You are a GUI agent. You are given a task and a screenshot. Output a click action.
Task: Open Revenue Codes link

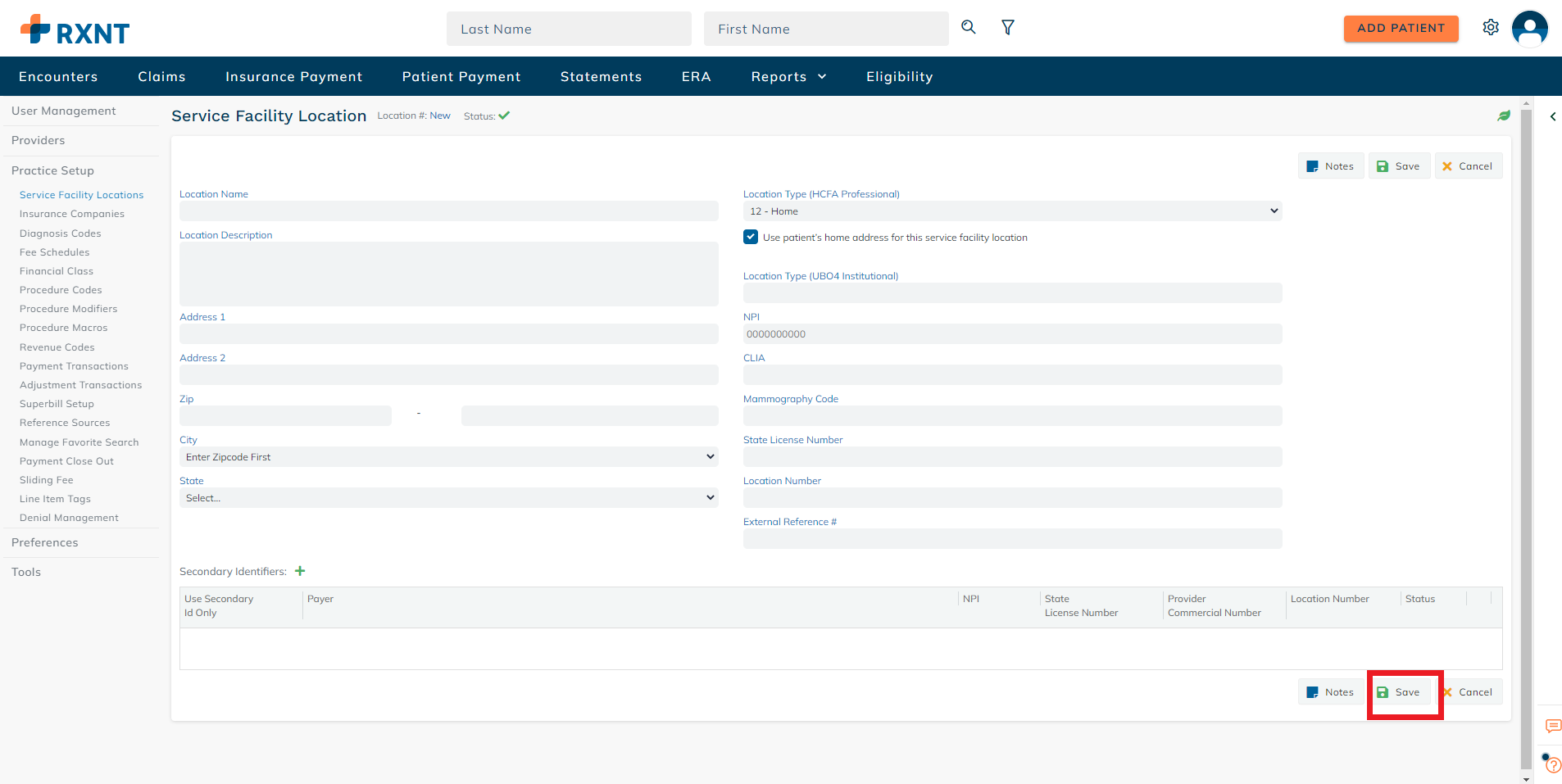pyautogui.click(x=57, y=347)
